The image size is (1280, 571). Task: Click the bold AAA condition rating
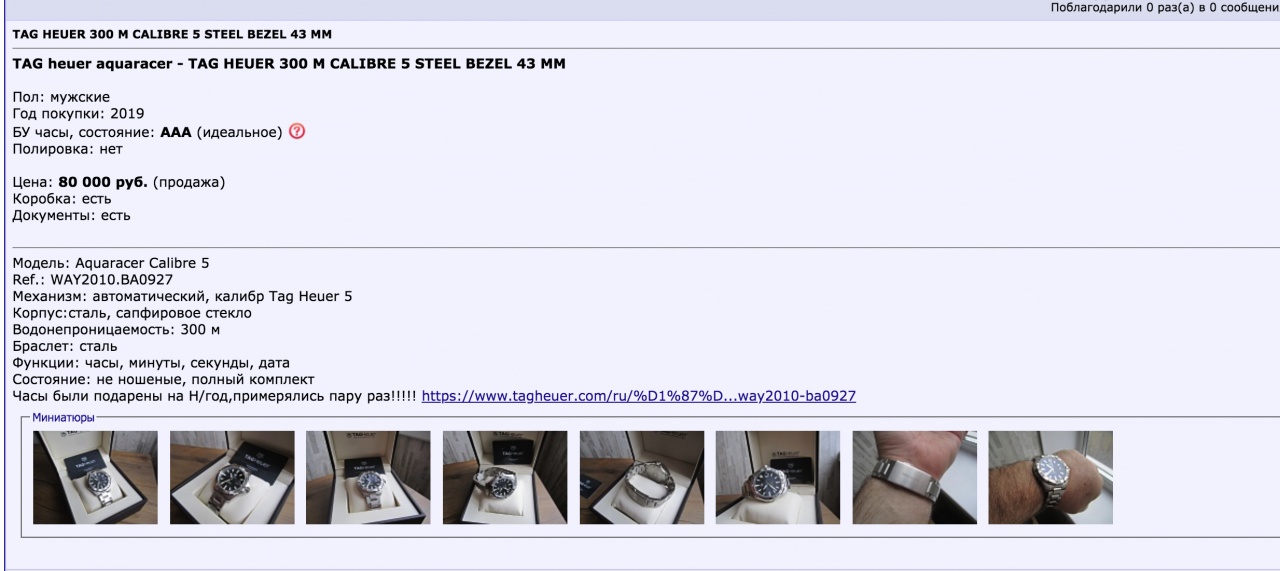(x=176, y=132)
